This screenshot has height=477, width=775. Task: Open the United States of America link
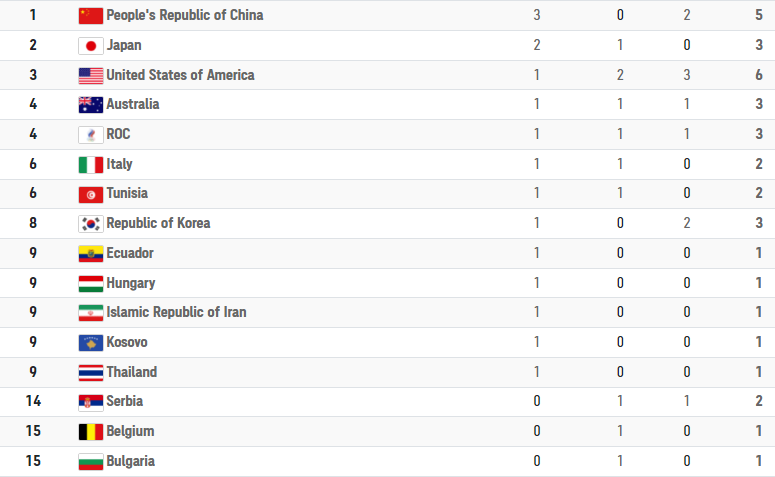click(x=180, y=75)
